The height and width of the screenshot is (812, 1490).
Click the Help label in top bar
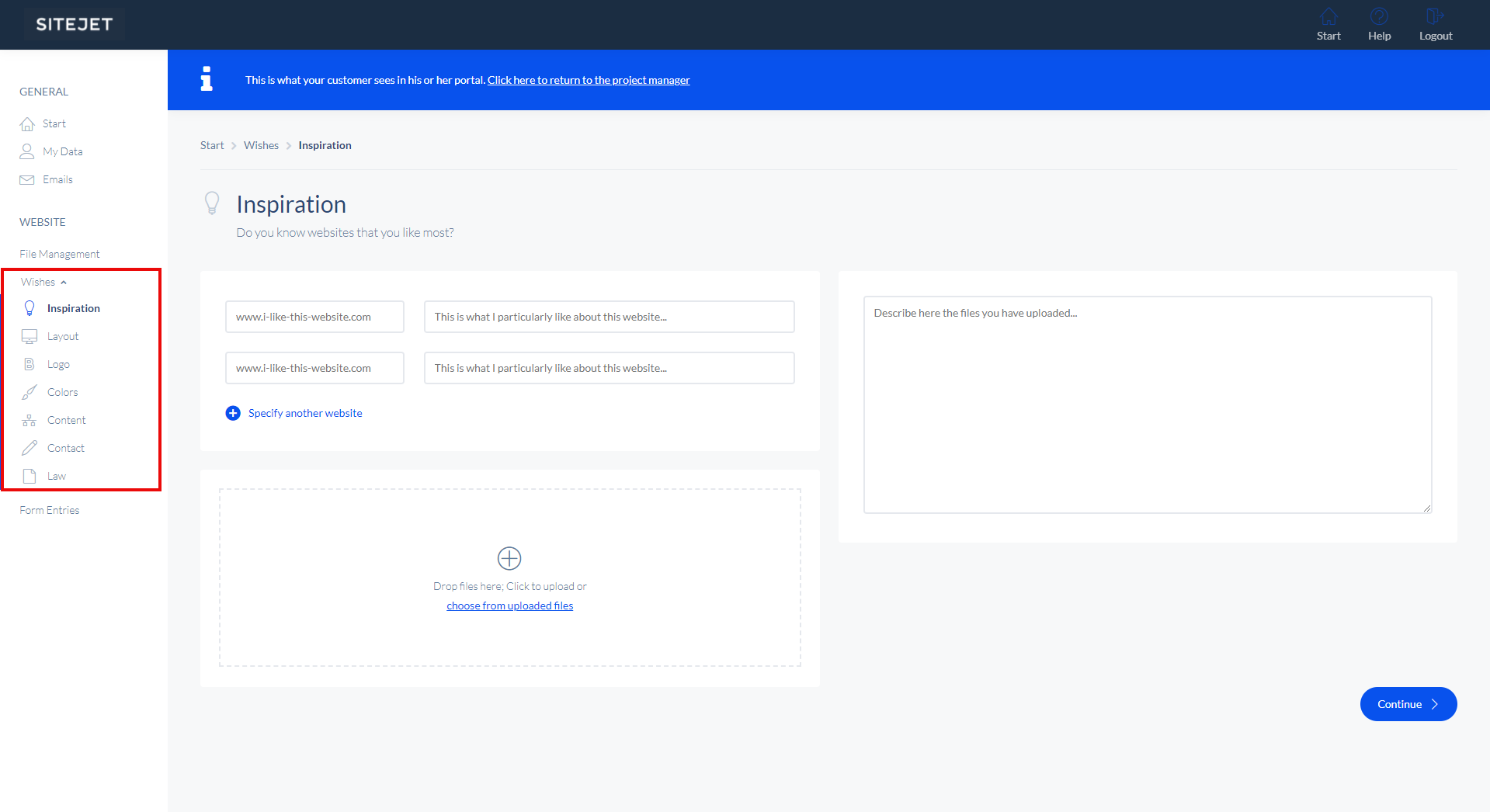pos(1380,36)
